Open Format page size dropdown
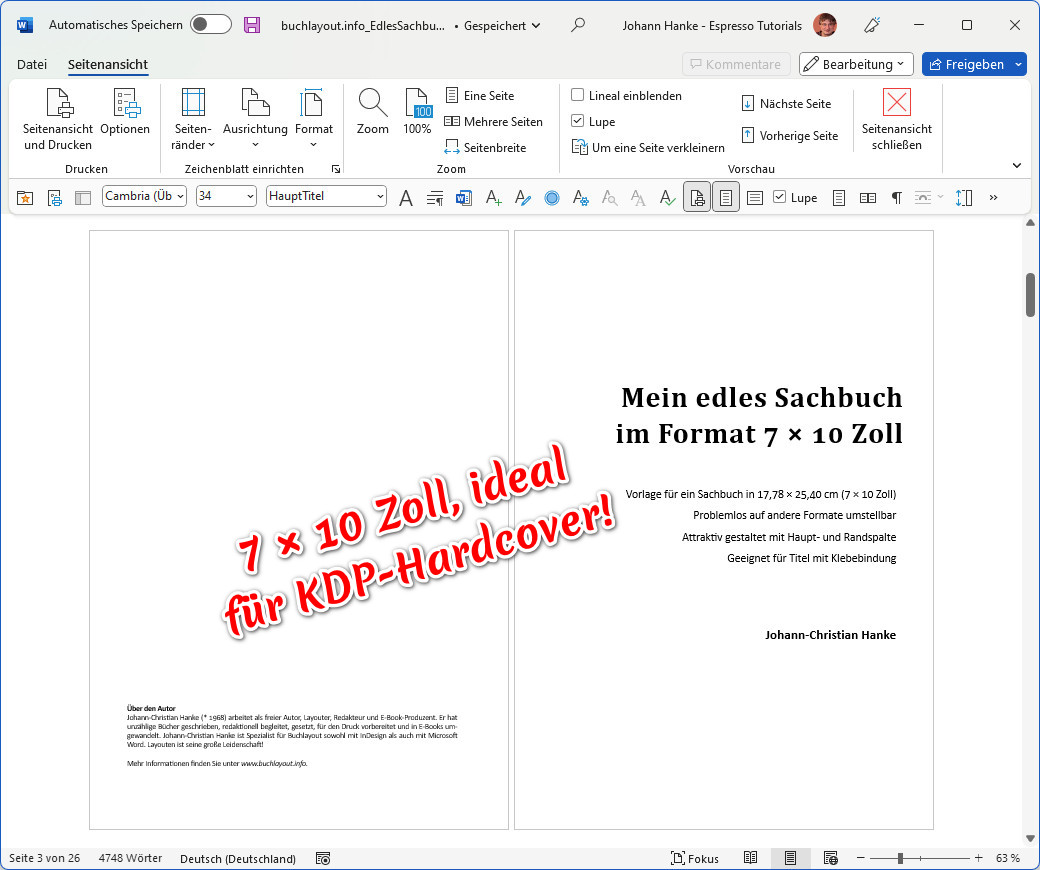The height and width of the screenshot is (870, 1040). tap(314, 119)
